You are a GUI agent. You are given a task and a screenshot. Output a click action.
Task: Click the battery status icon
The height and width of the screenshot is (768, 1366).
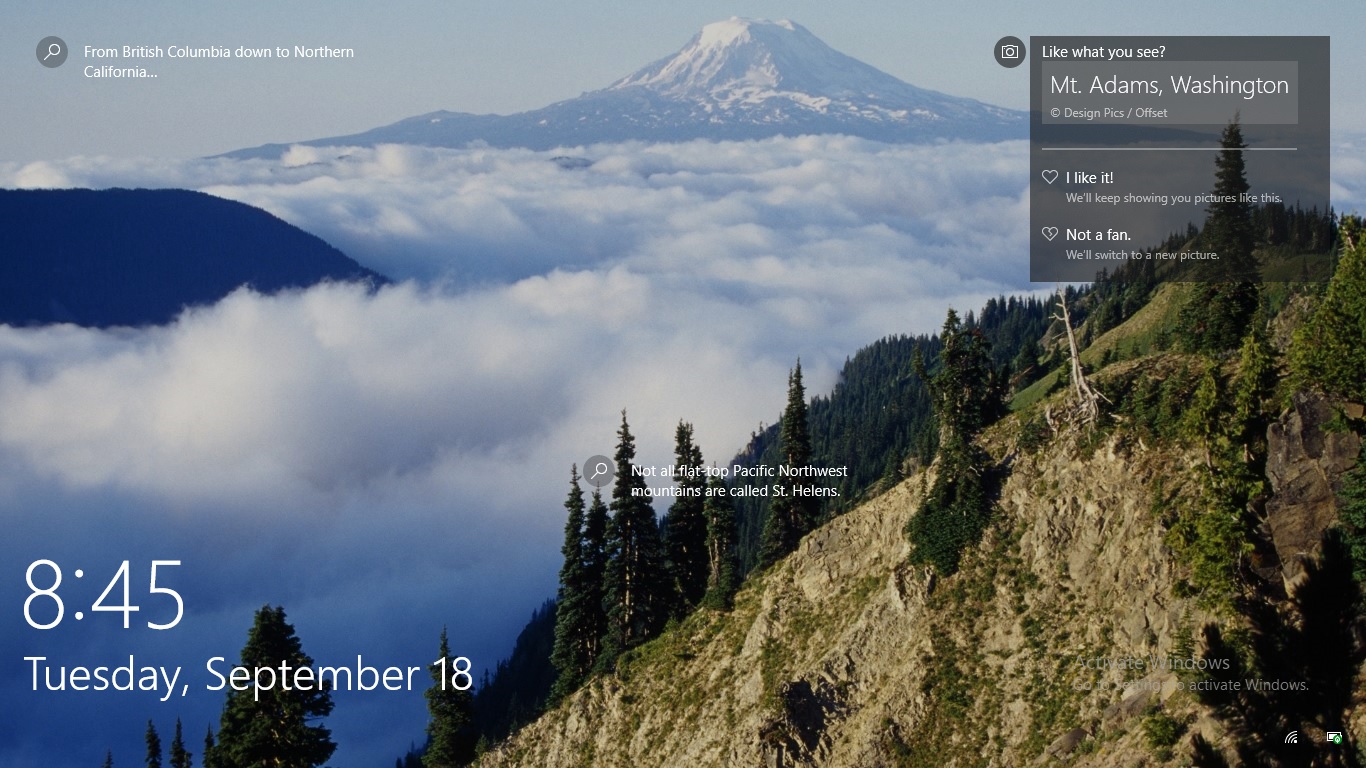pos(1334,738)
